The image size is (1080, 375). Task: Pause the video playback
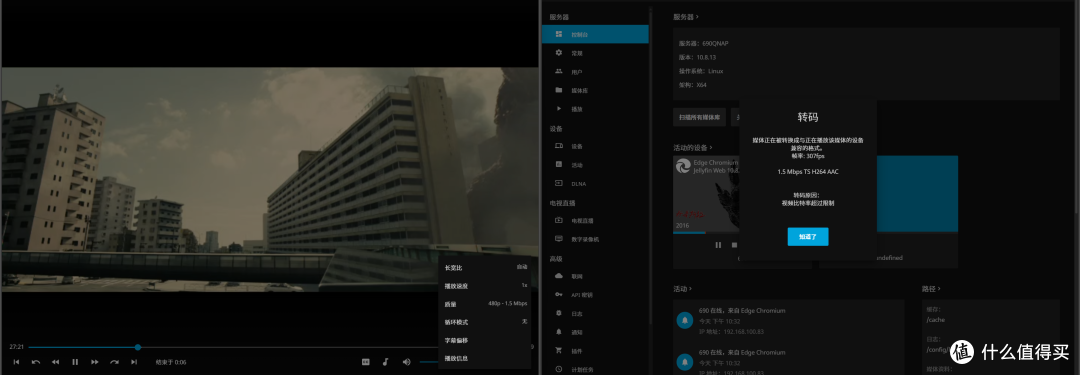point(75,362)
